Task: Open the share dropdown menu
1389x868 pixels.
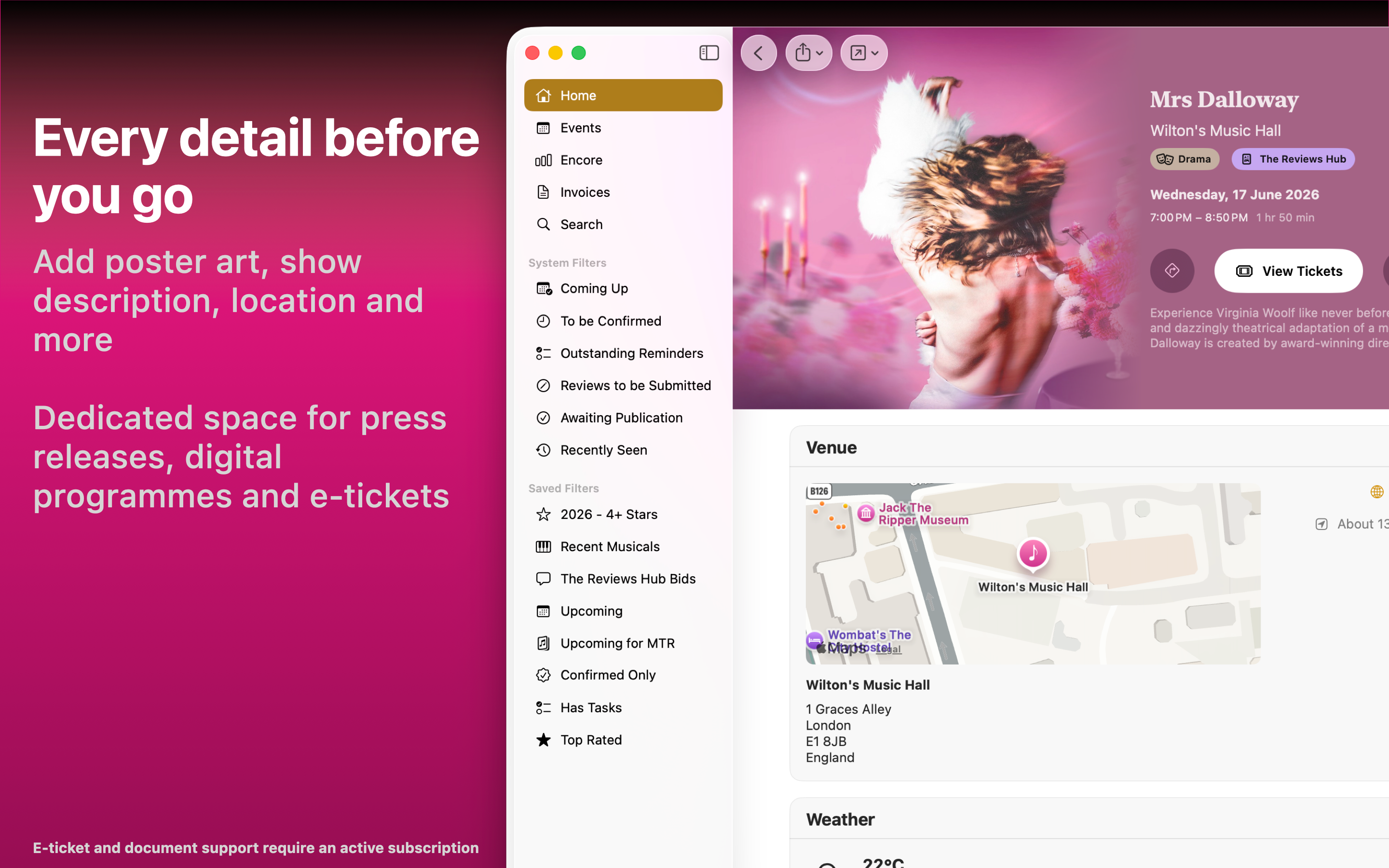Action: [x=809, y=53]
